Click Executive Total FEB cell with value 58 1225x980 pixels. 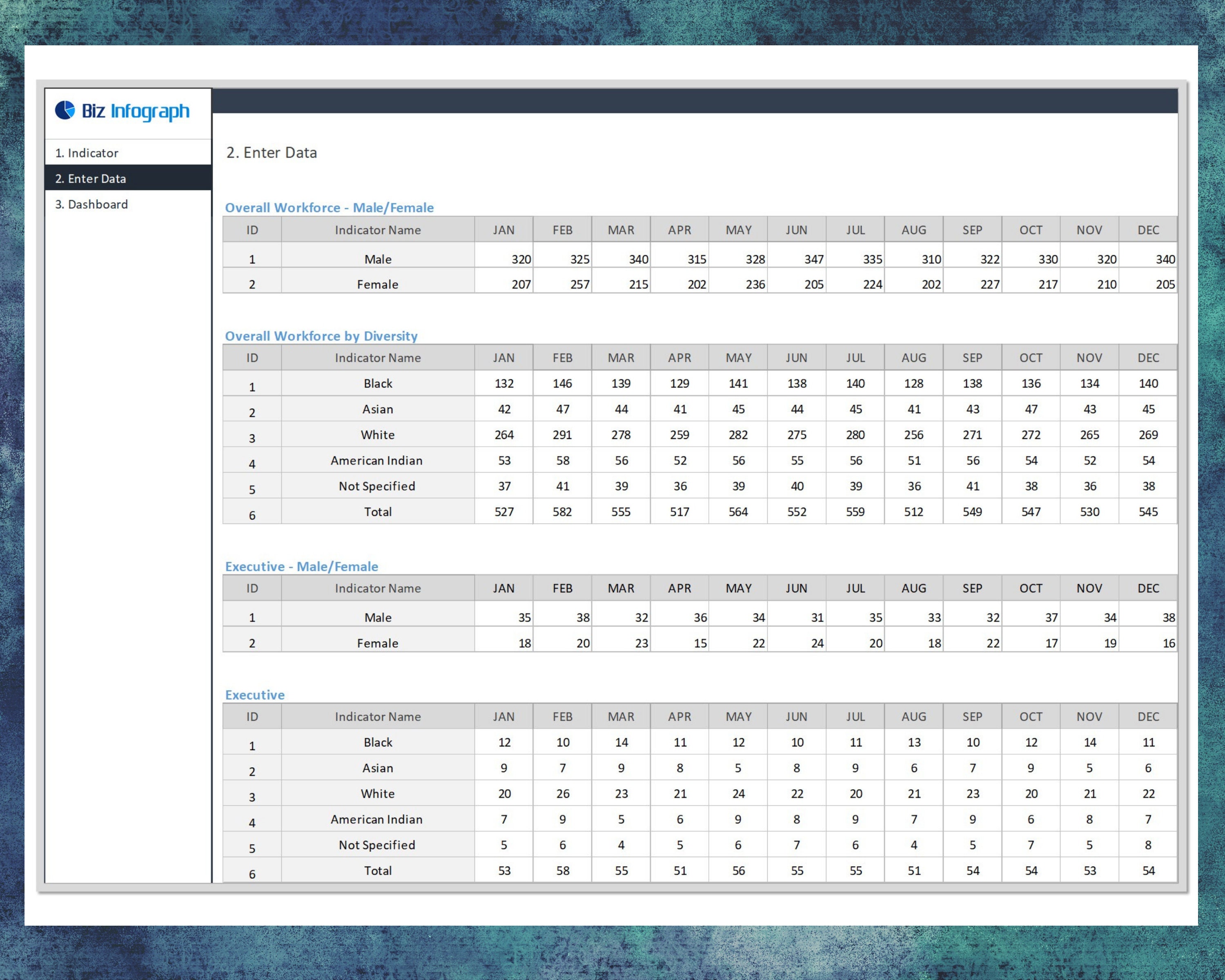pos(563,870)
